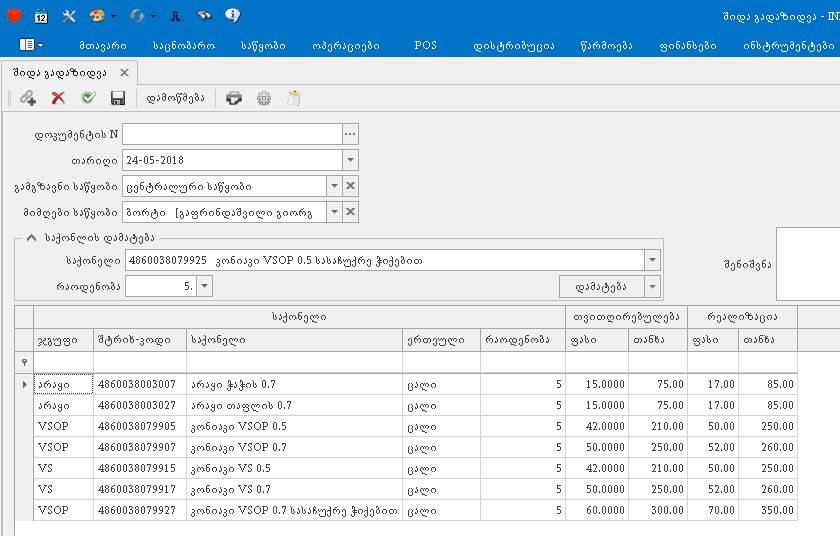Viewport: 840px width, 536px height.
Task: Select barcode cell 4860038003027
Action: tap(140, 405)
